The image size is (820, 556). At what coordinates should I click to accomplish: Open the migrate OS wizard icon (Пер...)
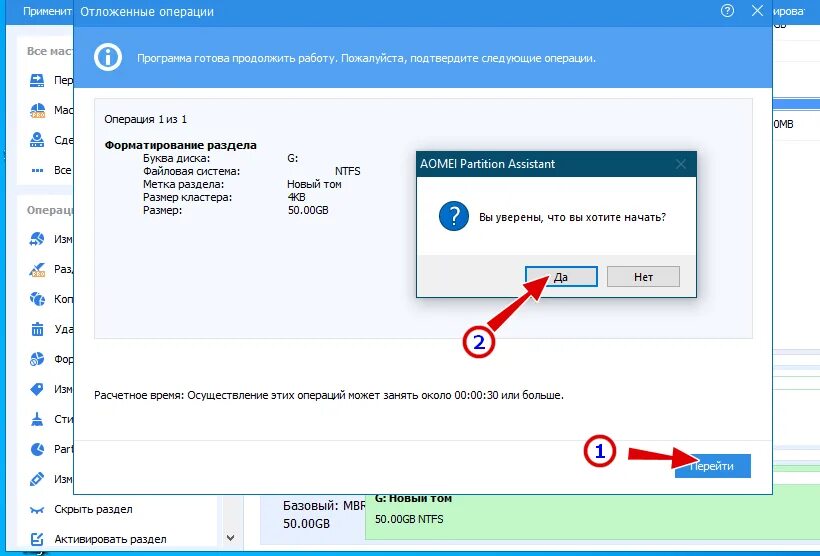click(37, 81)
